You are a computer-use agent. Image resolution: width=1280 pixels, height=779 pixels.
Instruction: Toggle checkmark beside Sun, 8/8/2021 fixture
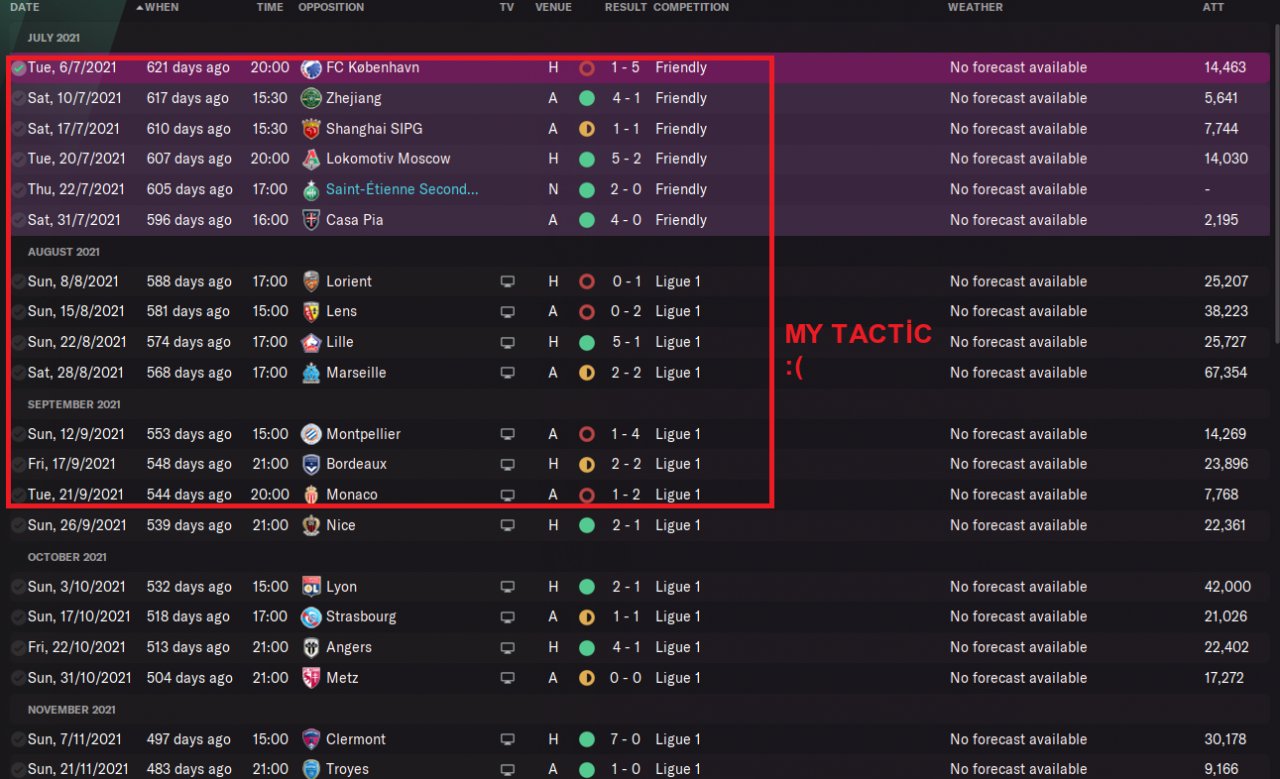tap(18, 282)
